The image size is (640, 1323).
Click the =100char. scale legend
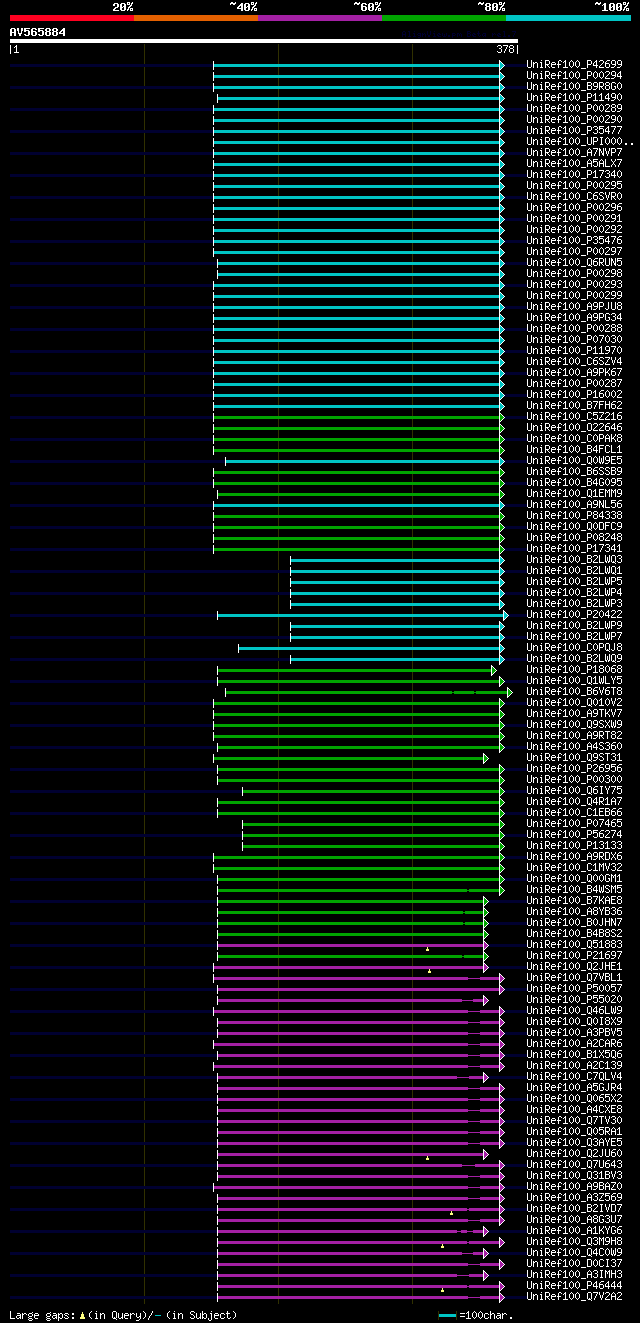[x=476, y=1315]
